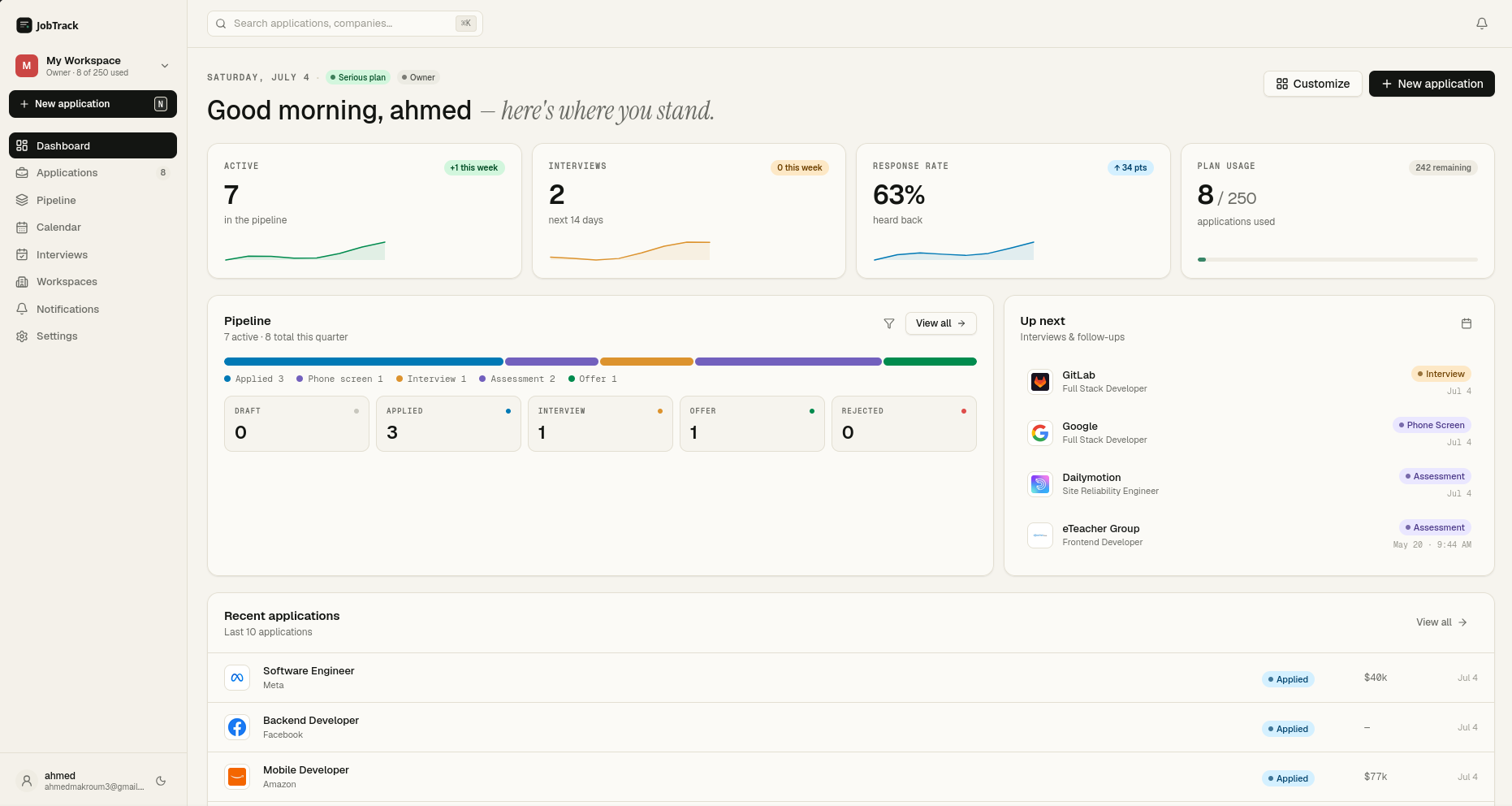Click Dailymotion Assessment status tag
This screenshot has width=1512, height=806.
tap(1435, 476)
